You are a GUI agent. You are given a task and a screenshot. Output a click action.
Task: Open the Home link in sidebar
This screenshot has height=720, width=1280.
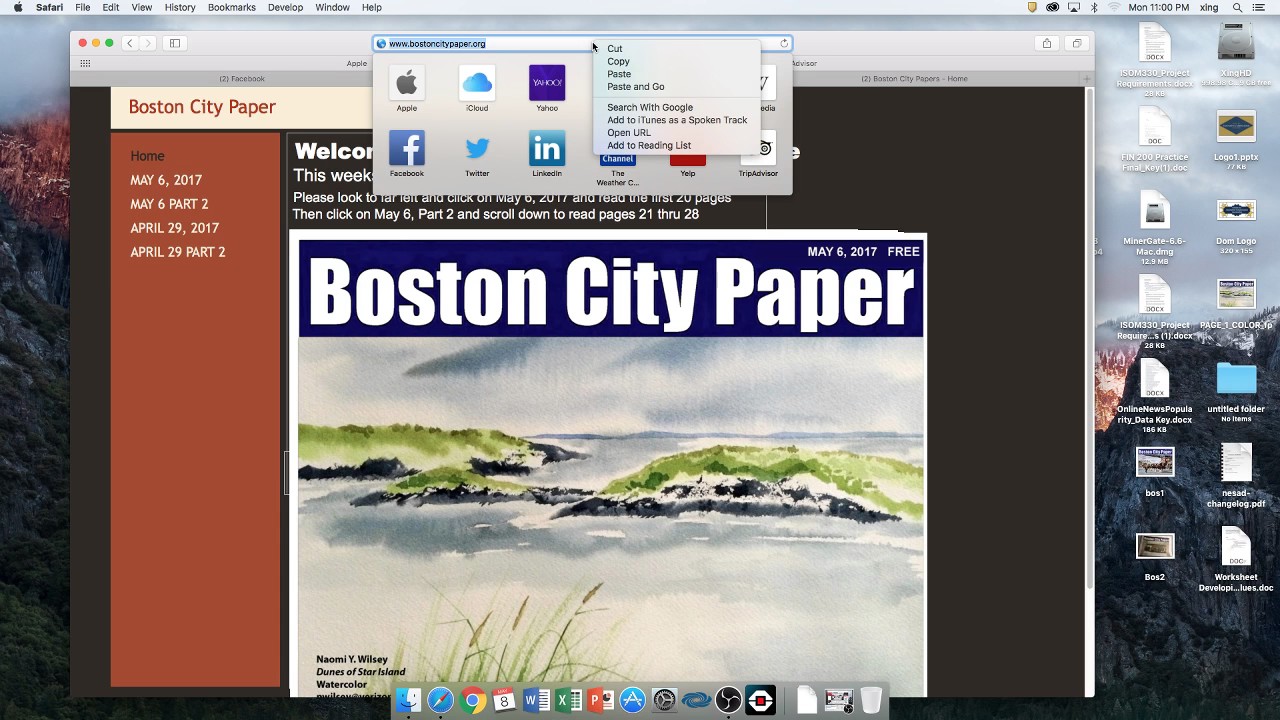pos(147,156)
